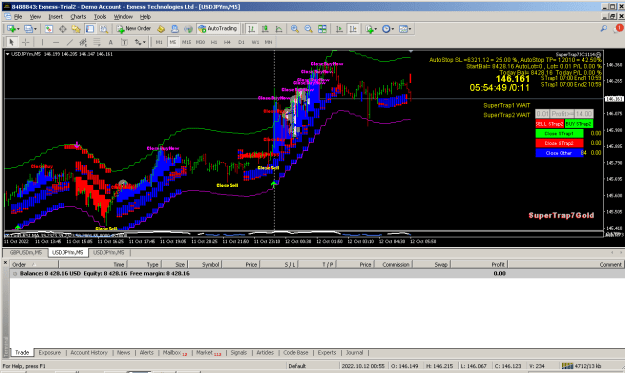Viewport: 625px width, 373px height.
Task: Select the equidistant channel tool
Action: pos(83,42)
